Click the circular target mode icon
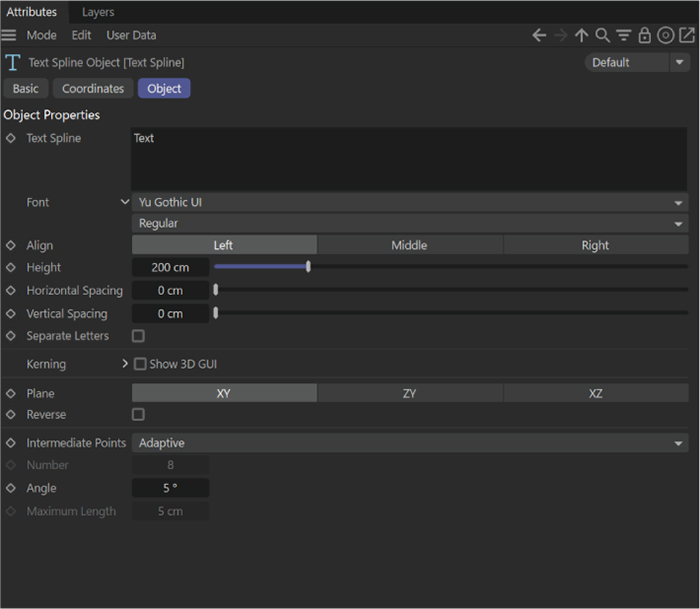The image size is (700, 609). (665, 35)
